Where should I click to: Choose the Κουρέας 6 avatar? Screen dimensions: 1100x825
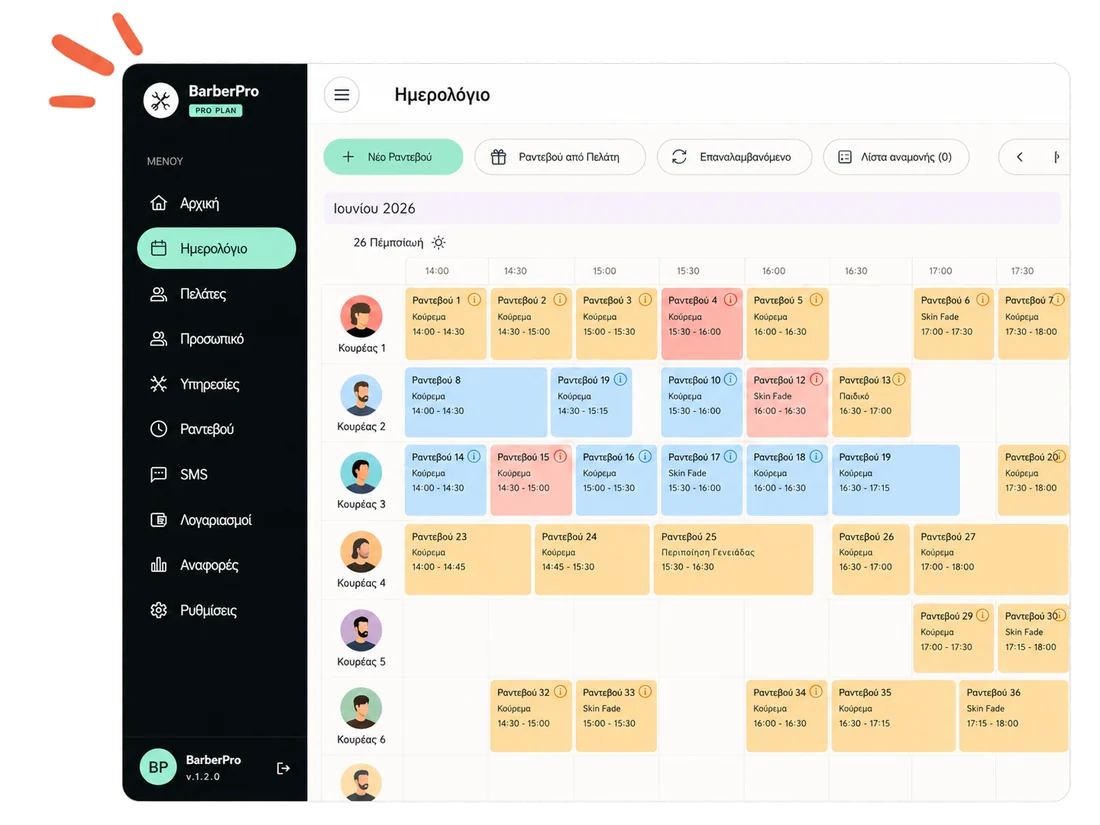pyautogui.click(x=361, y=708)
